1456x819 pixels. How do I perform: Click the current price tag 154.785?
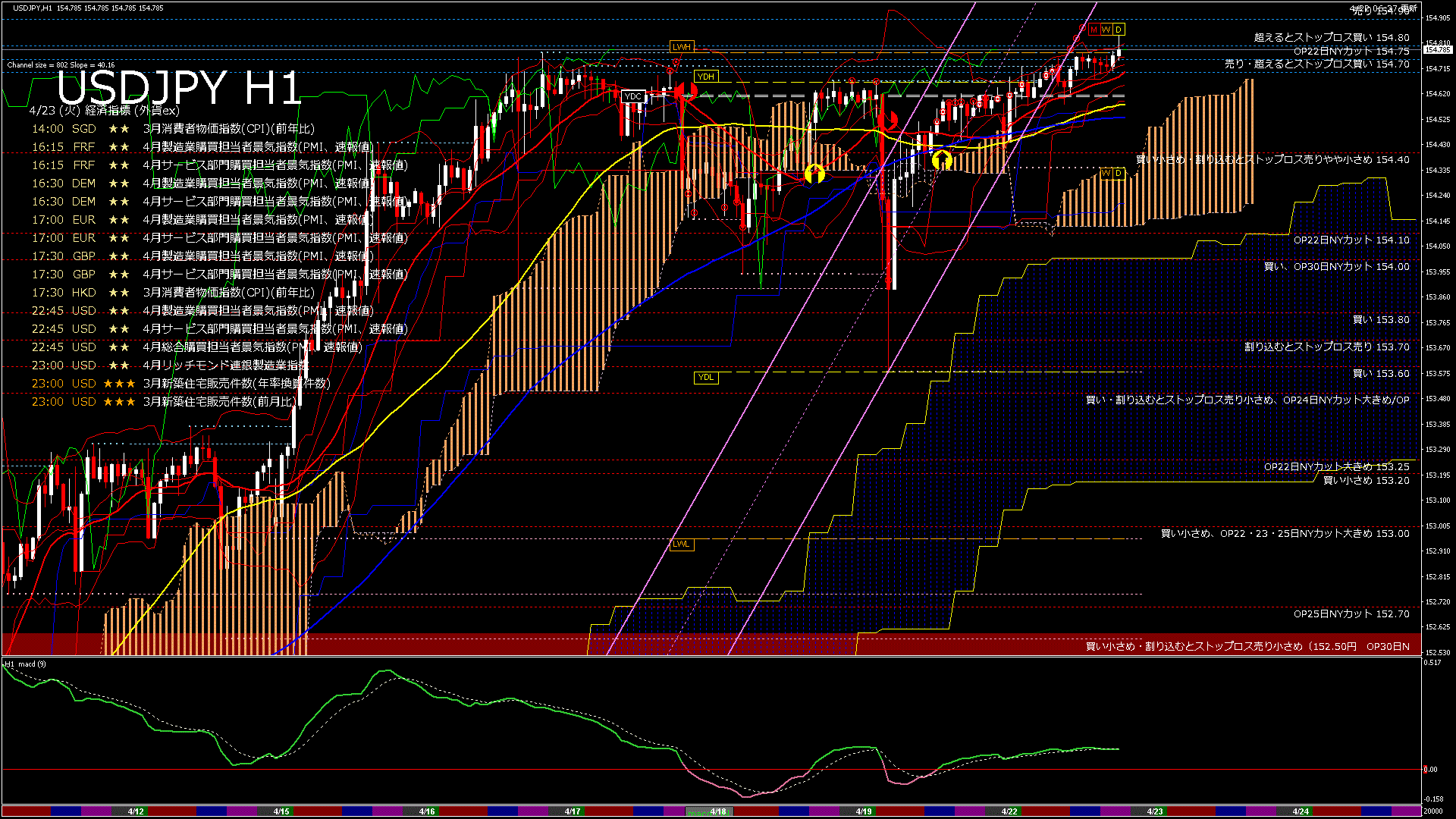(1437, 50)
